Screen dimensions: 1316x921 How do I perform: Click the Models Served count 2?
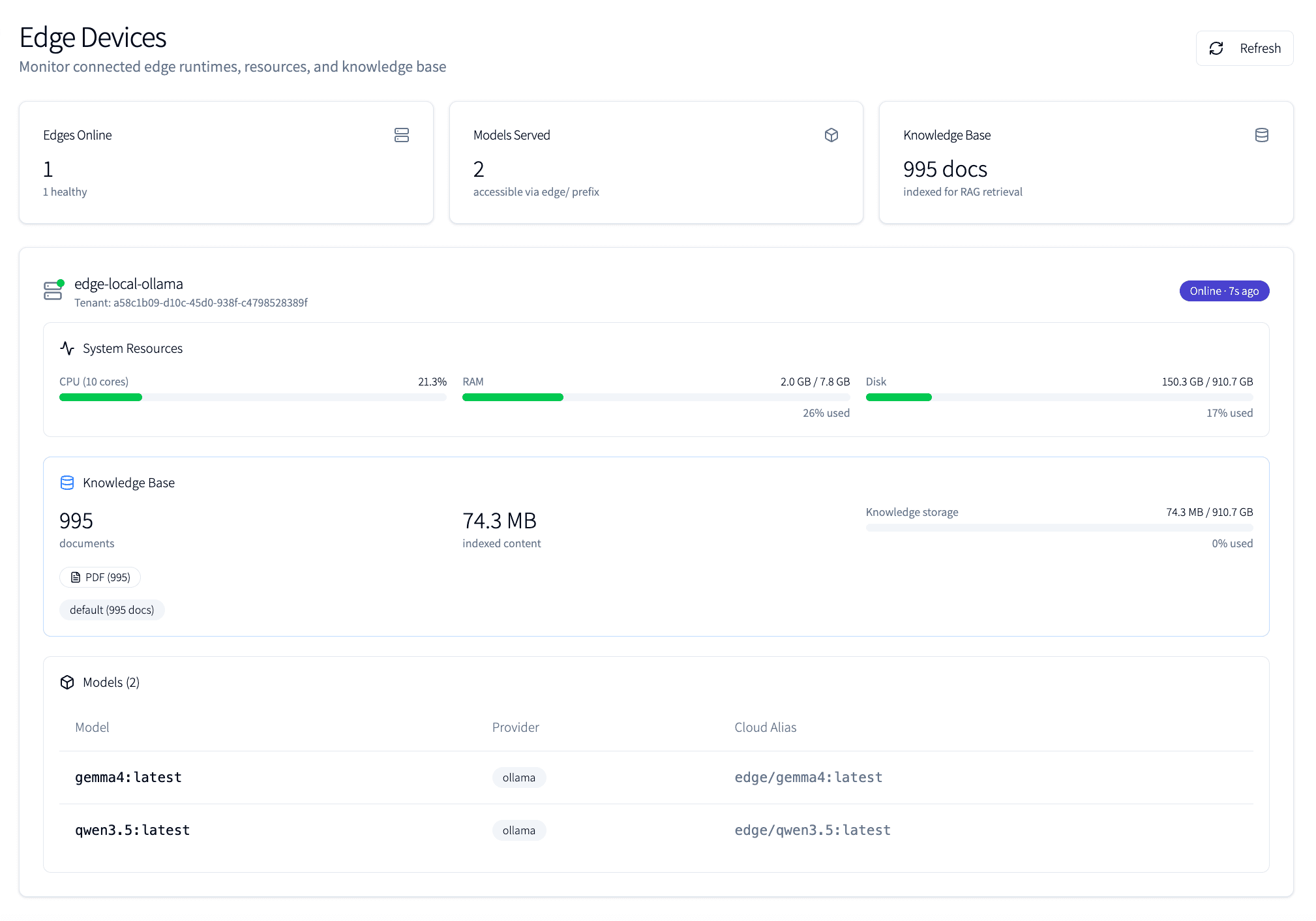coord(479,169)
